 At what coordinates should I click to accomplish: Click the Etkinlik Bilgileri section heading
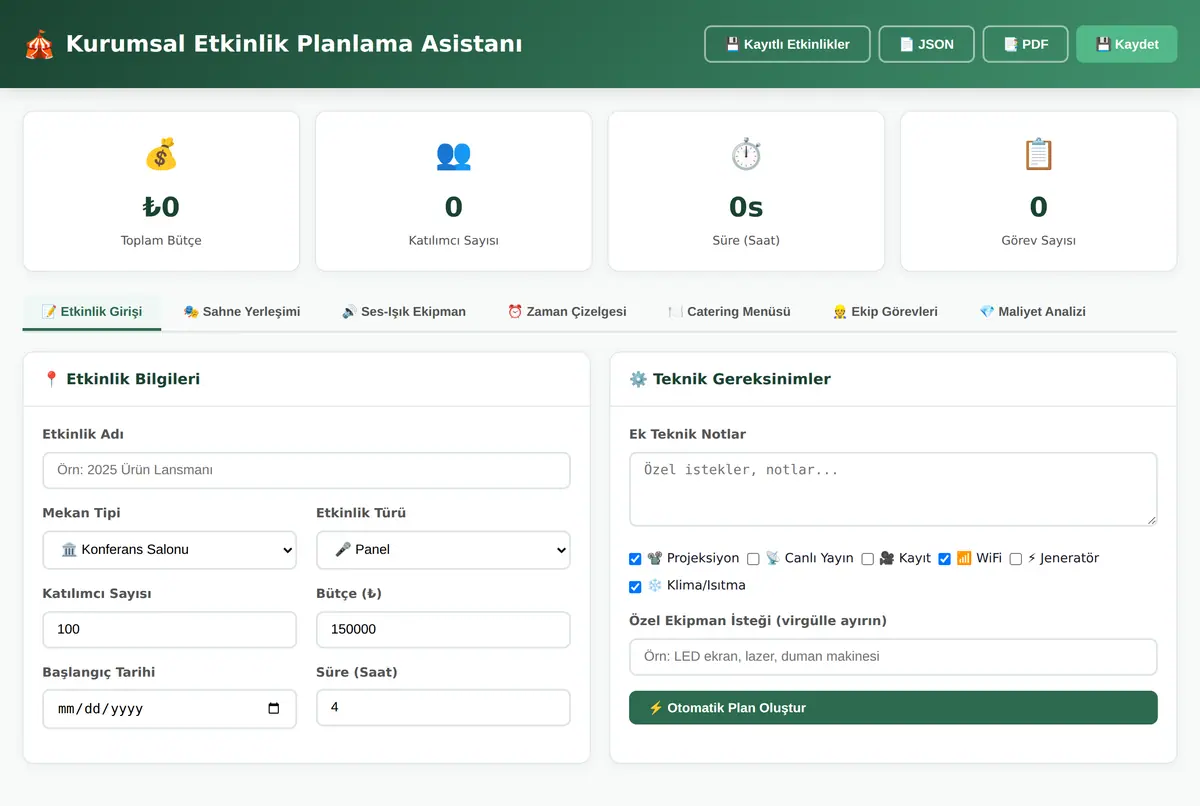click(133, 379)
